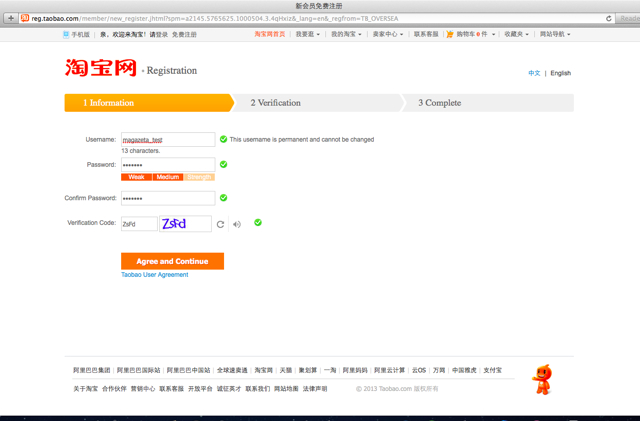This screenshot has width=640, height=421.
Task: Open the shopping cart icon in top nav
Action: point(450,34)
